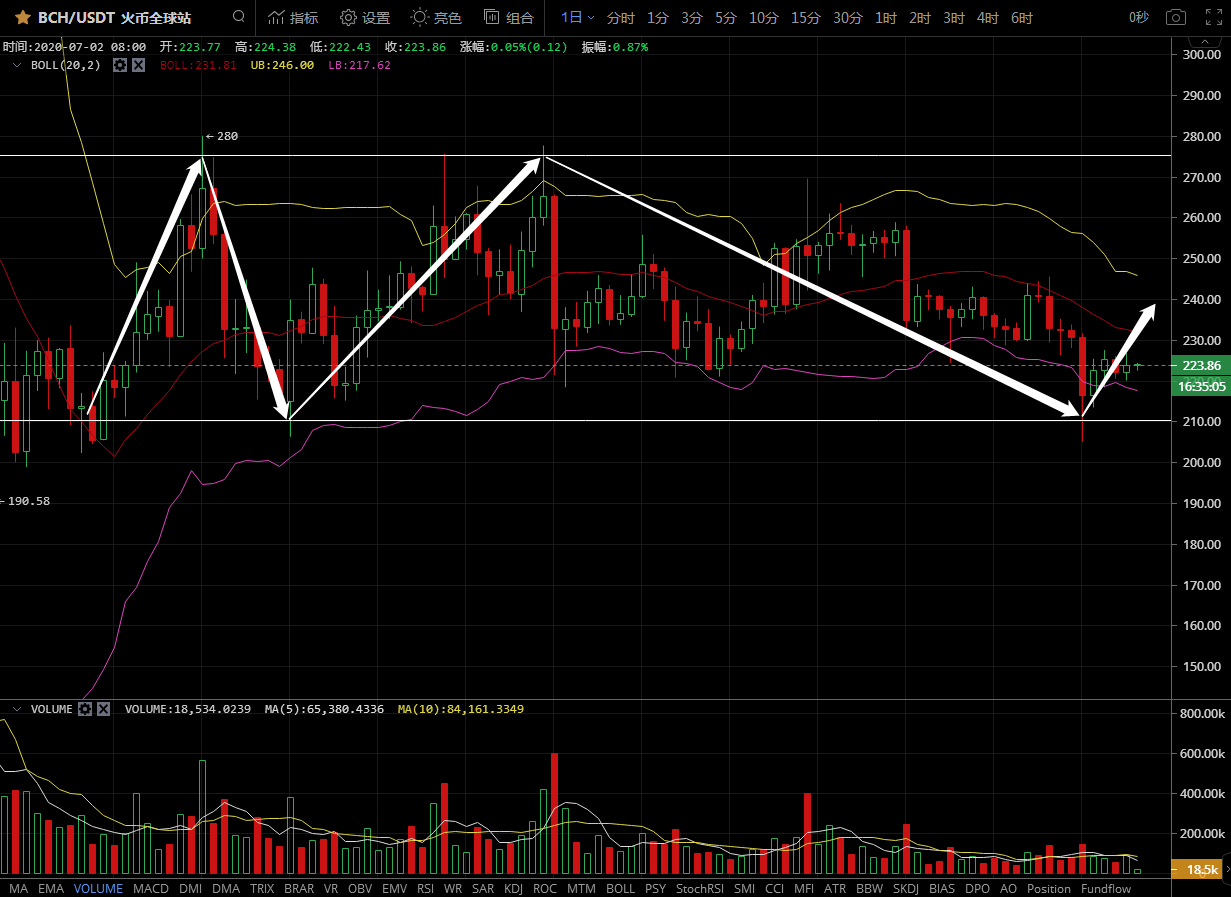The height and width of the screenshot is (897, 1231).
Task: Select the KDJ indicator tab
Action: coord(513,888)
